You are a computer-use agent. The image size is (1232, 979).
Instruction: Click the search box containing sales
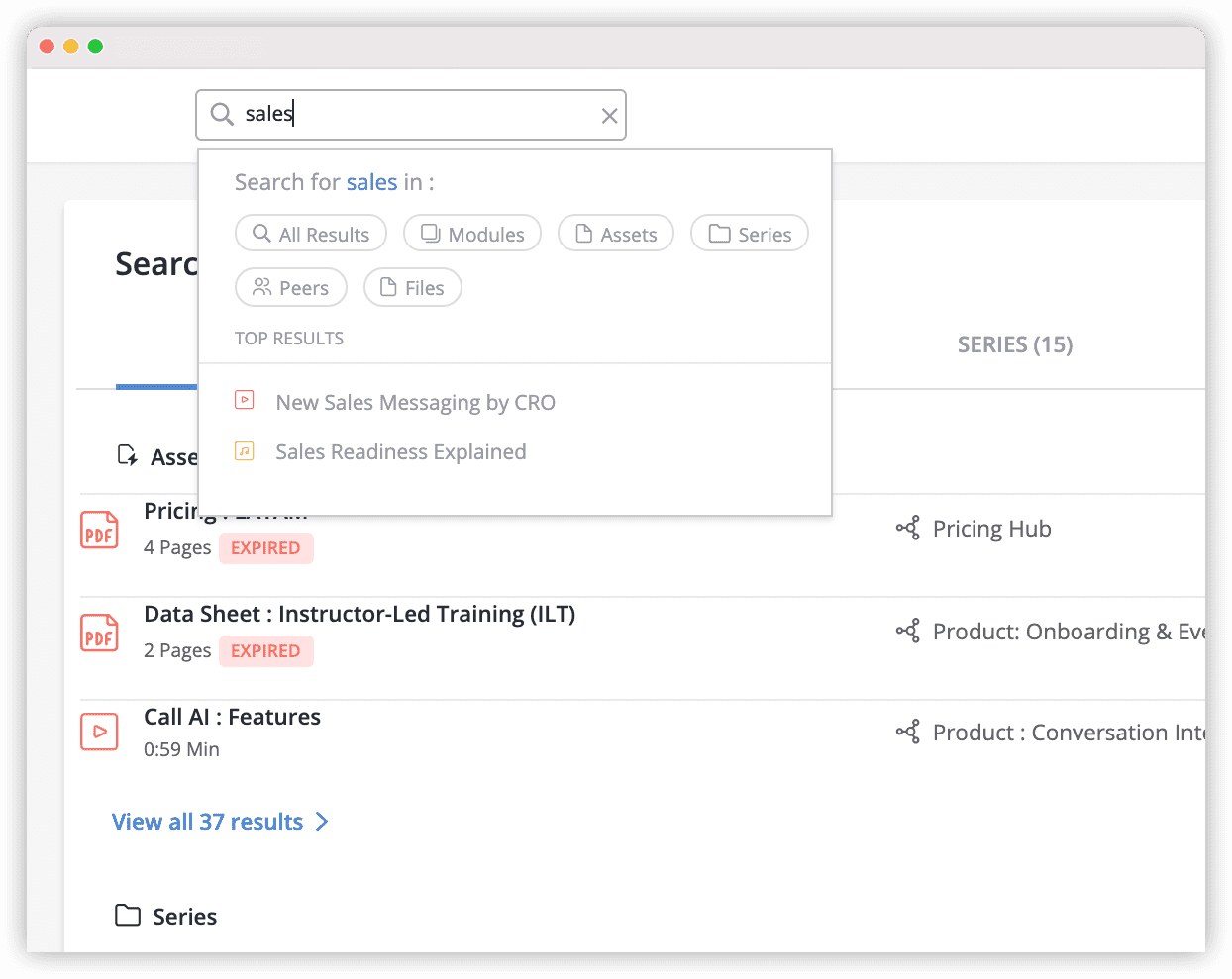click(x=416, y=115)
